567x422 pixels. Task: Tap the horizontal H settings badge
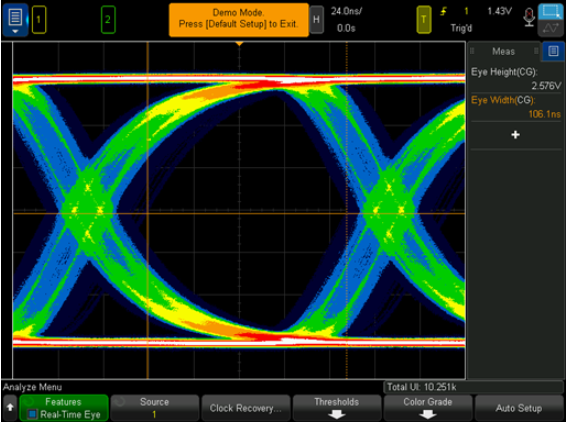[316, 20]
